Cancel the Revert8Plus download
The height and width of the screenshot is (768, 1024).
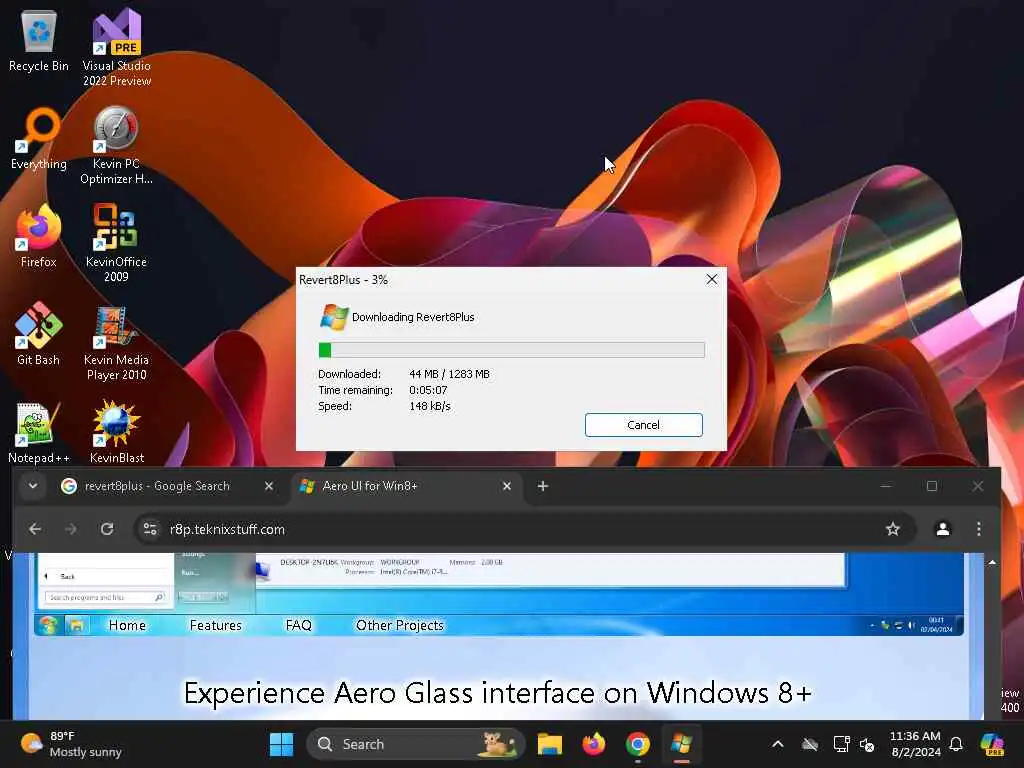coord(643,424)
